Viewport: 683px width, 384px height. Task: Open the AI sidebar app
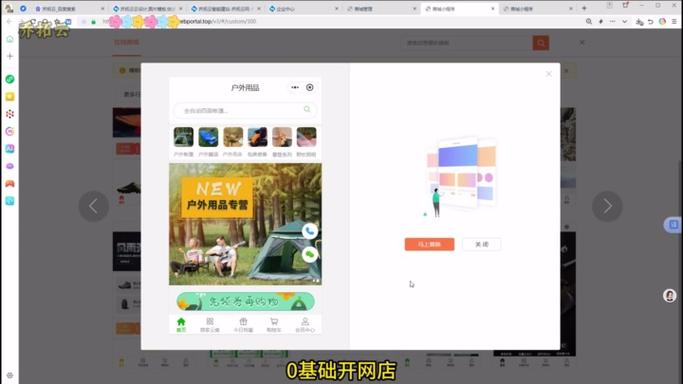[10, 148]
